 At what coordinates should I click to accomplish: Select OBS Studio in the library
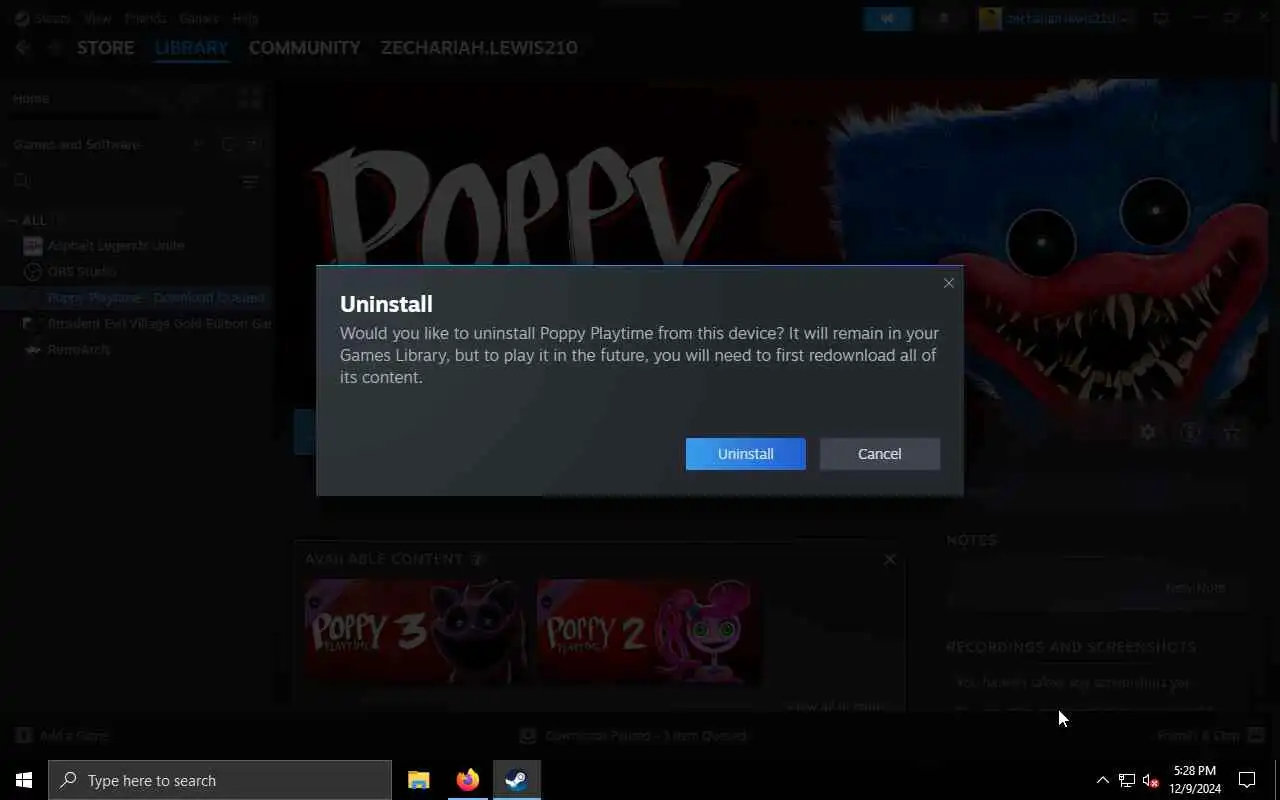click(x=82, y=271)
